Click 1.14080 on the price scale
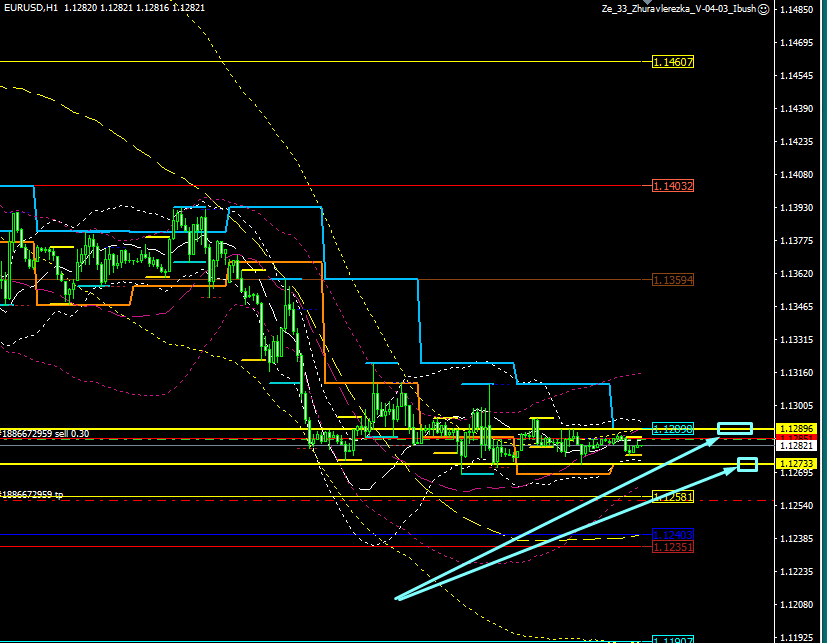The width and height of the screenshot is (827, 643). pos(796,175)
